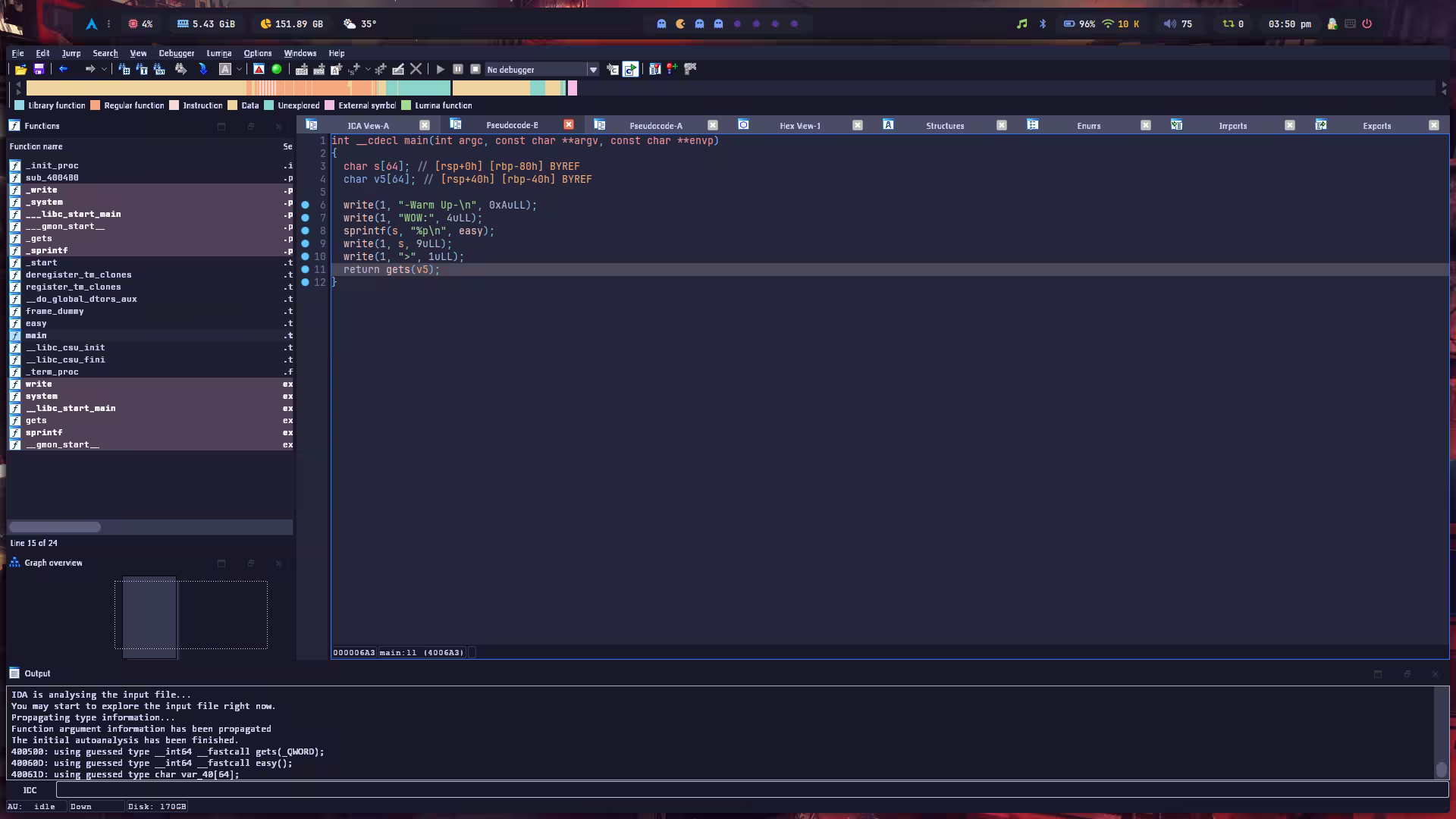Toggle breakpoint dot at line 6
The image size is (1456, 819).
(305, 205)
